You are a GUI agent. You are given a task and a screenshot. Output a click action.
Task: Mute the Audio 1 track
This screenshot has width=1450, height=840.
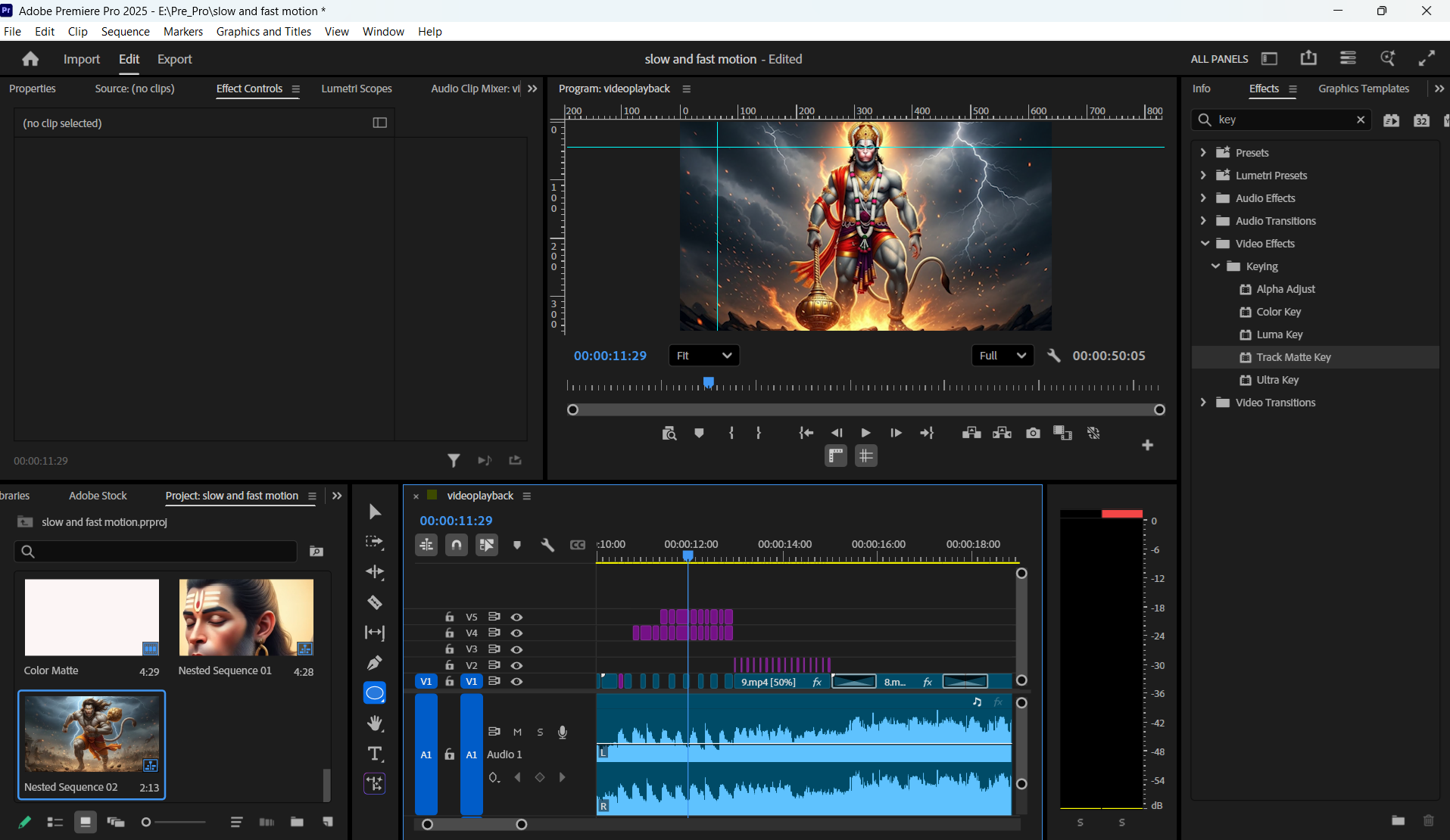pyautogui.click(x=517, y=731)
